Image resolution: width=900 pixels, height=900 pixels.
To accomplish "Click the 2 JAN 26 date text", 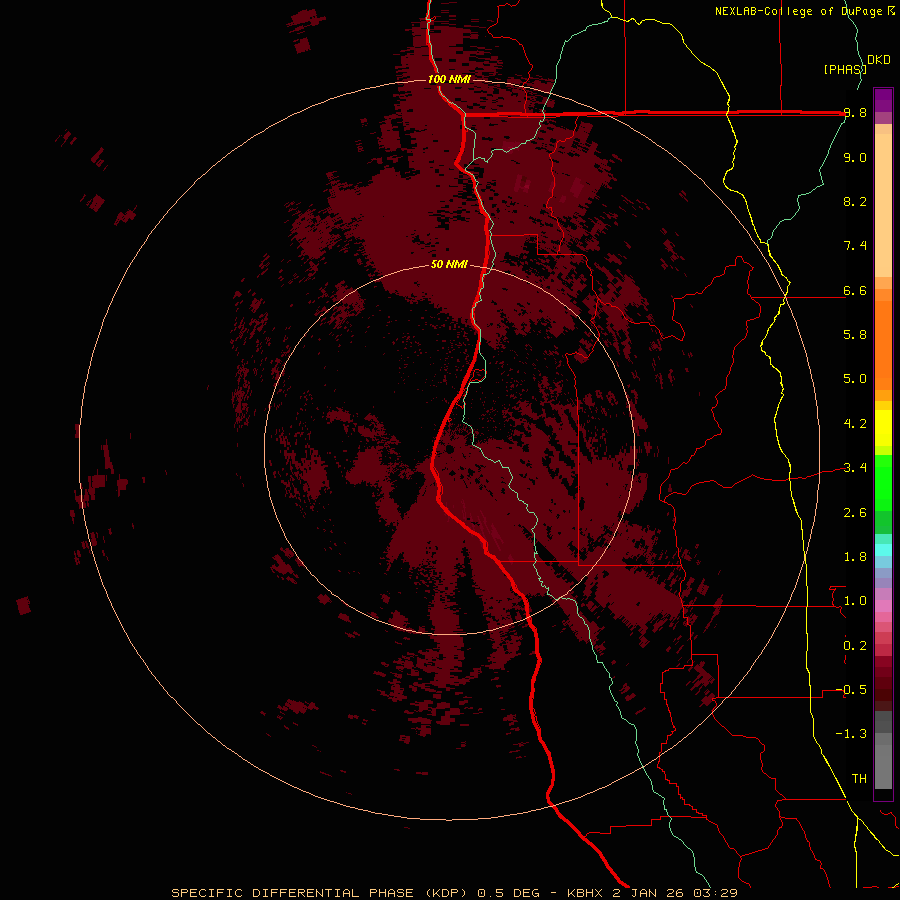I will 649,893.
